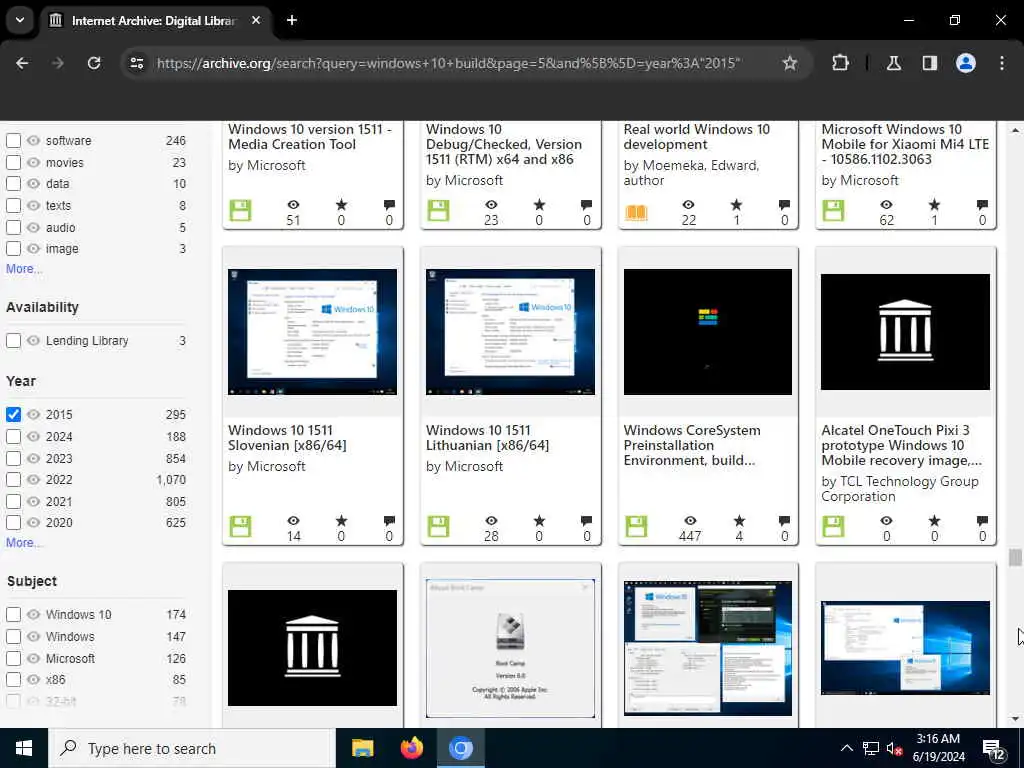Click the scrollbar up arrow
The width and height of the screenshot is (1024, 768).
tap(1014, 130)
